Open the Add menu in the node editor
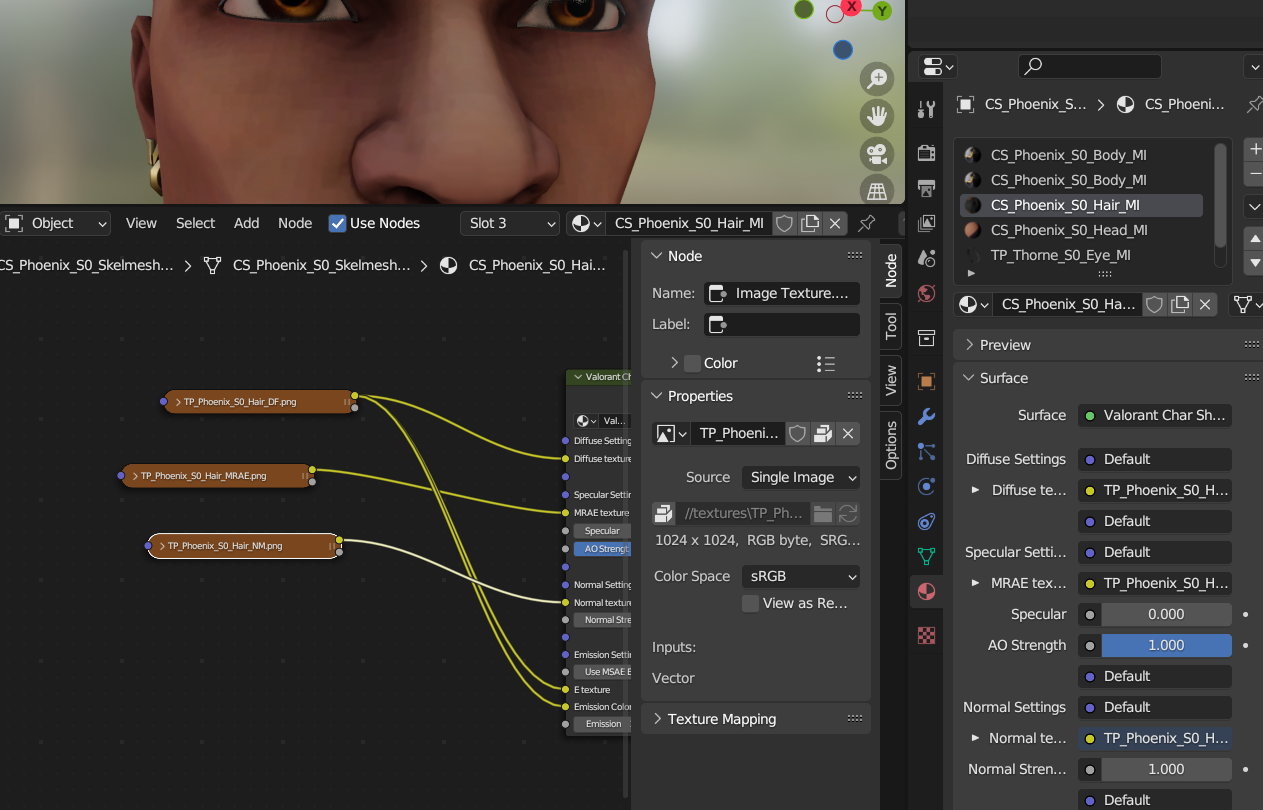 click(x=246, y=223)
